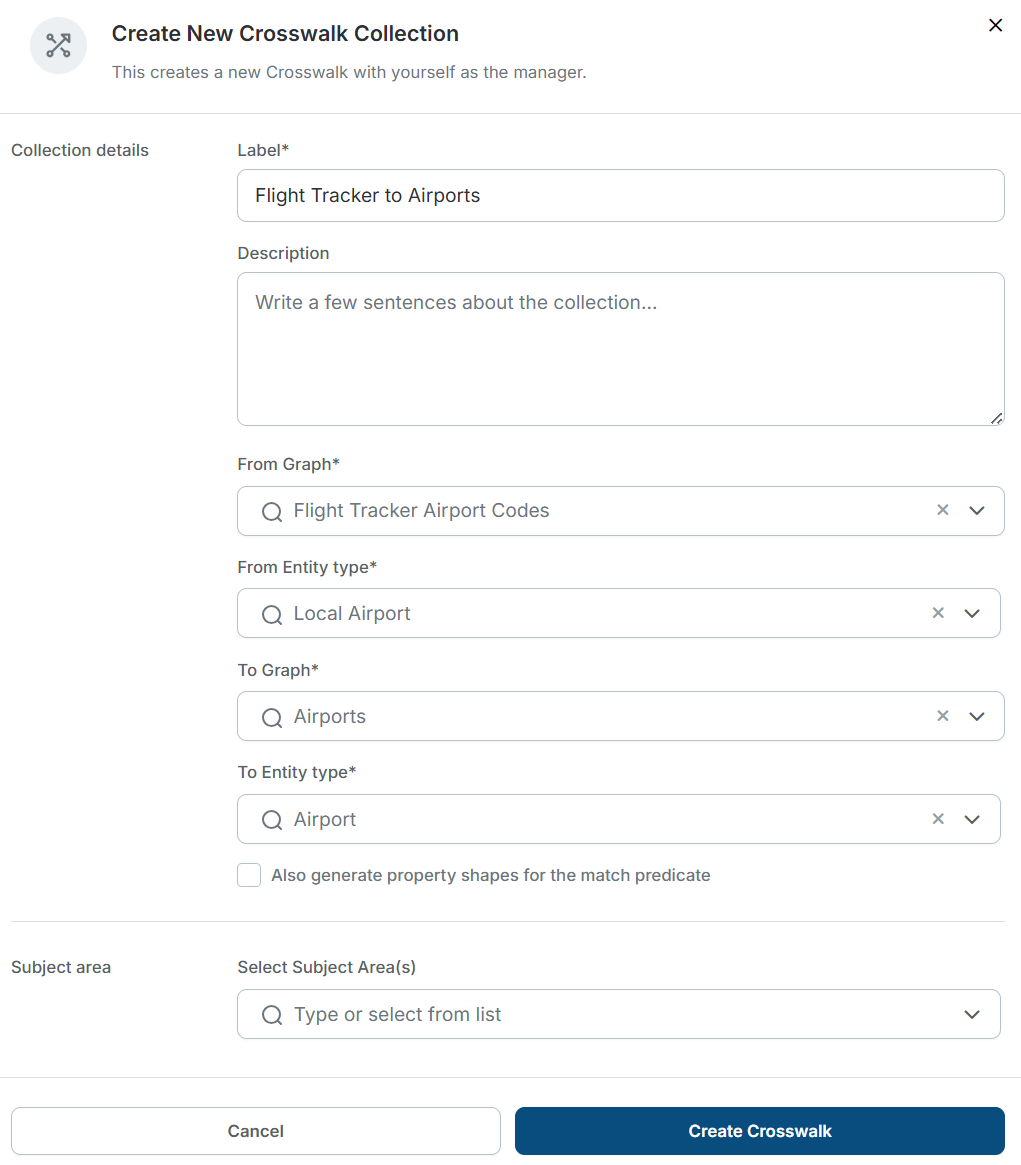Click the search icon in the From Graph field

[x=271, y=511]
